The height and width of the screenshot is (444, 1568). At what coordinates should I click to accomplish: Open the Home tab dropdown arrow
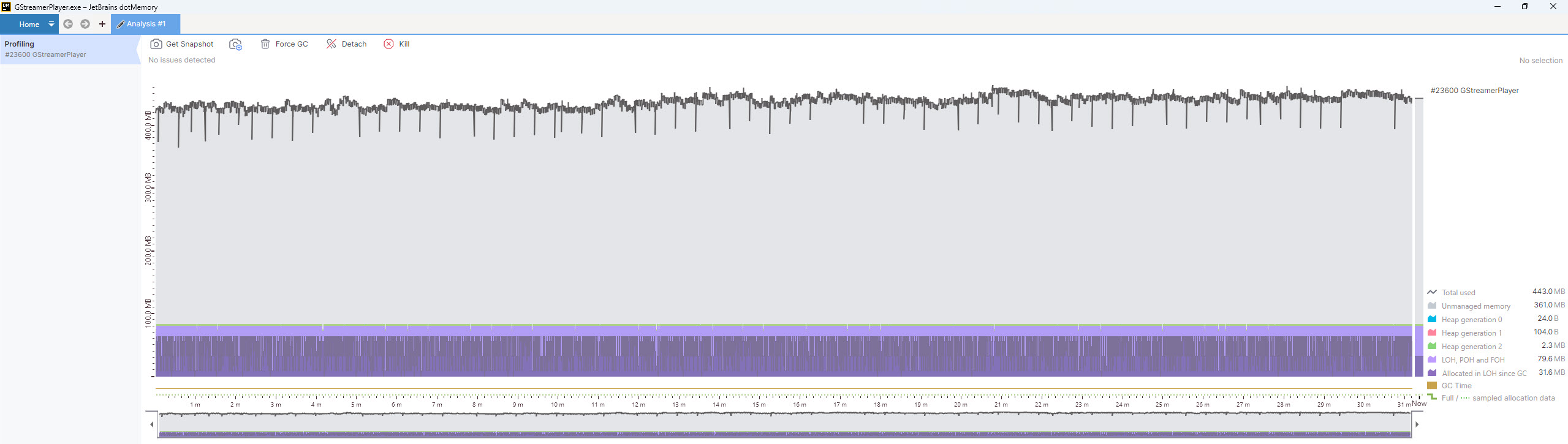(51, 24)
